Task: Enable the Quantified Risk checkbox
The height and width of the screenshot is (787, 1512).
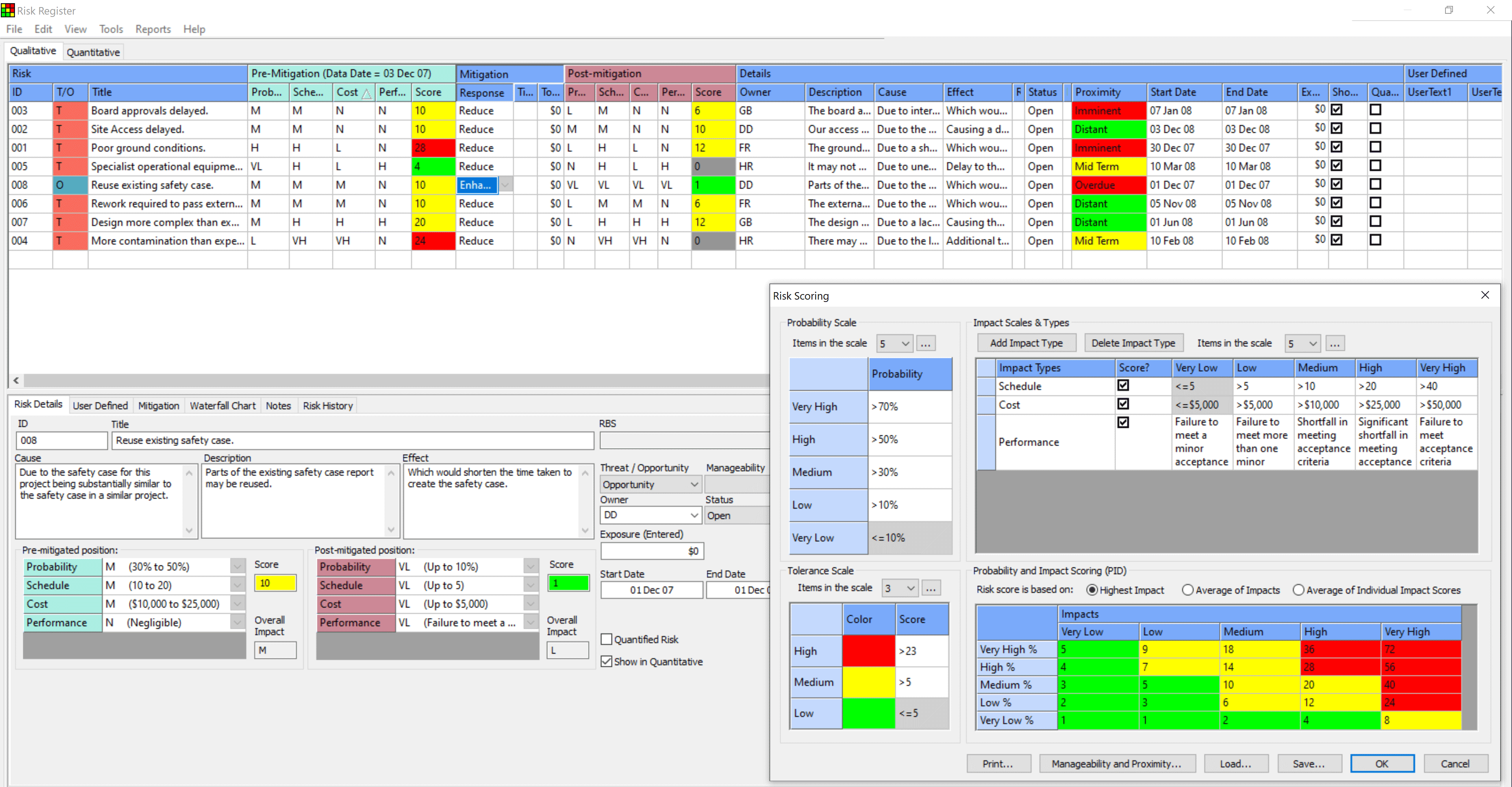Action: pos(607,639)
